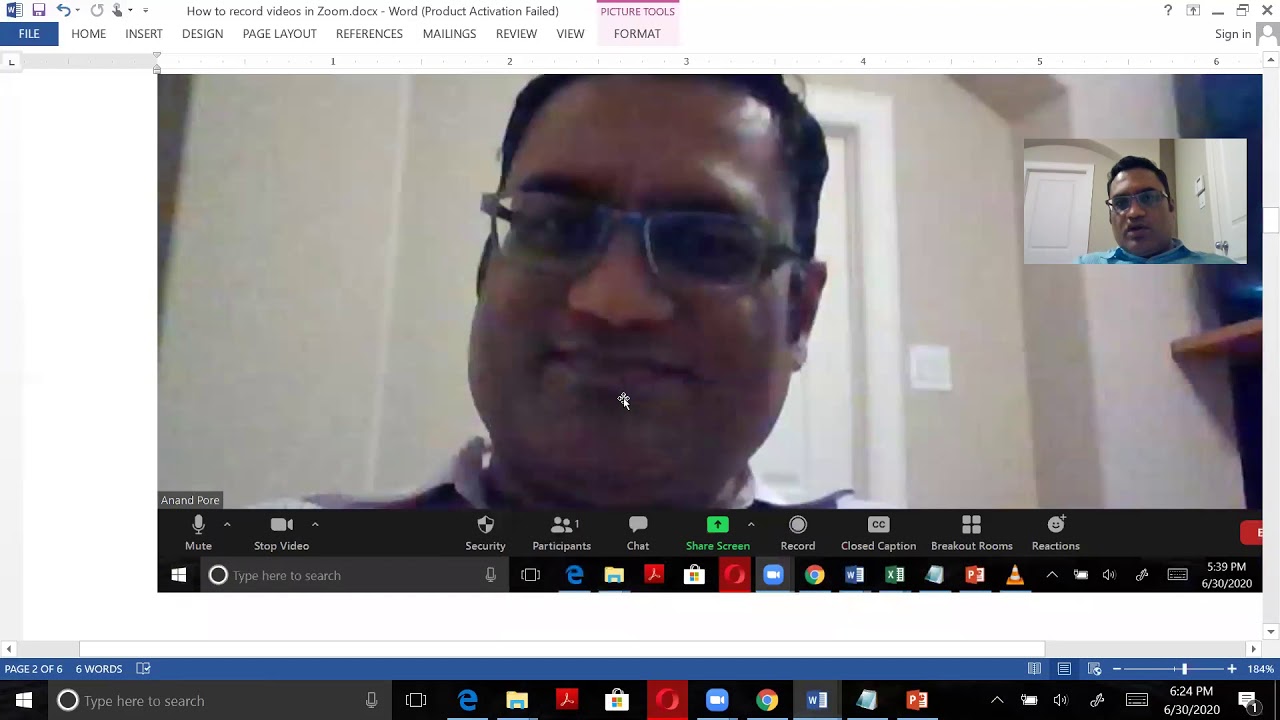
Task: Click the taskbar search microphone icon
Action: point(371,701)
